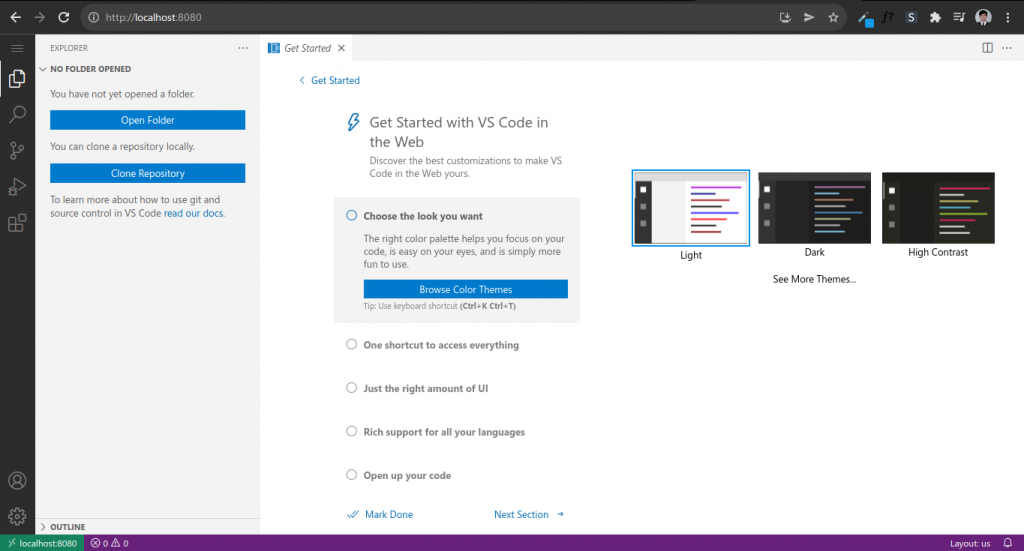Open the Explorer view in activity bar
This screenshot has height=551, width=1024.
click(17, 79)
